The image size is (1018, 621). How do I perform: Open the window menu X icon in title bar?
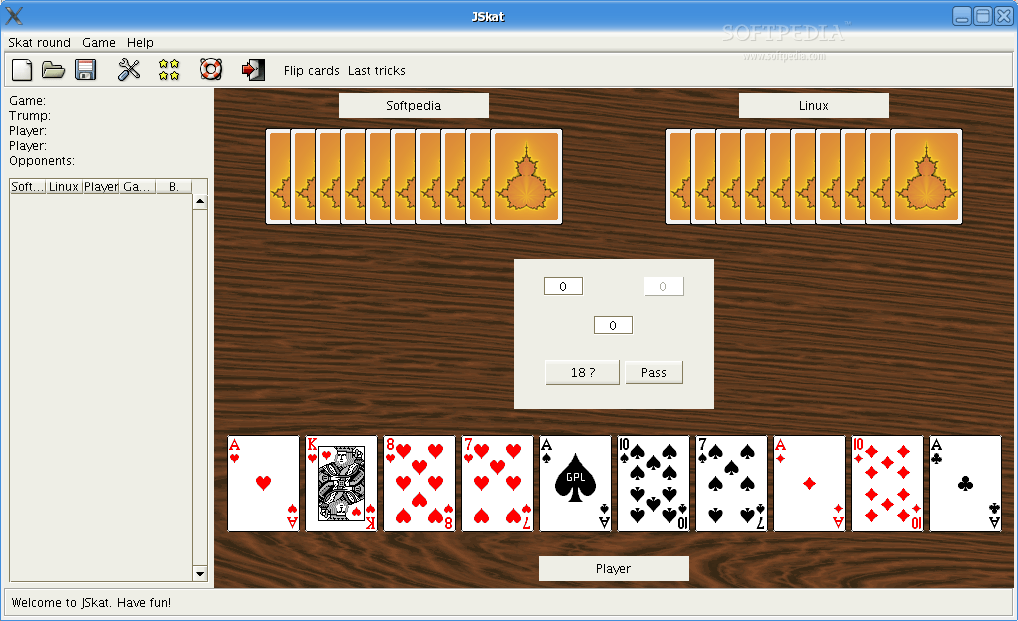click(14, 16)
